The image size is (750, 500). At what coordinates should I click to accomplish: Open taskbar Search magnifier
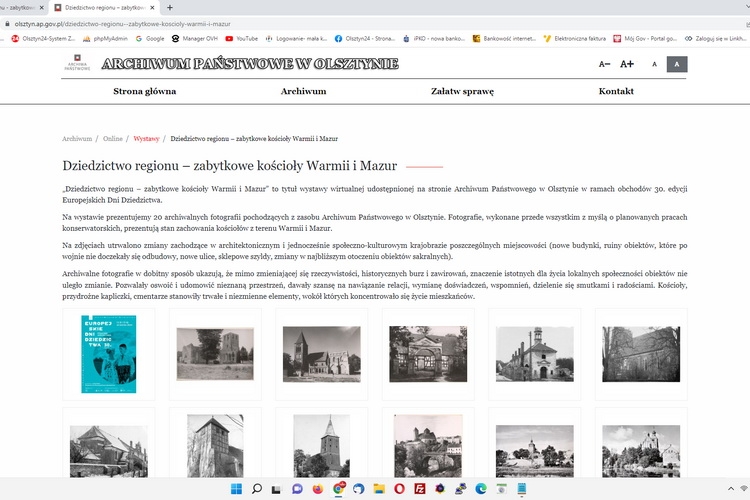click(257, 489)
